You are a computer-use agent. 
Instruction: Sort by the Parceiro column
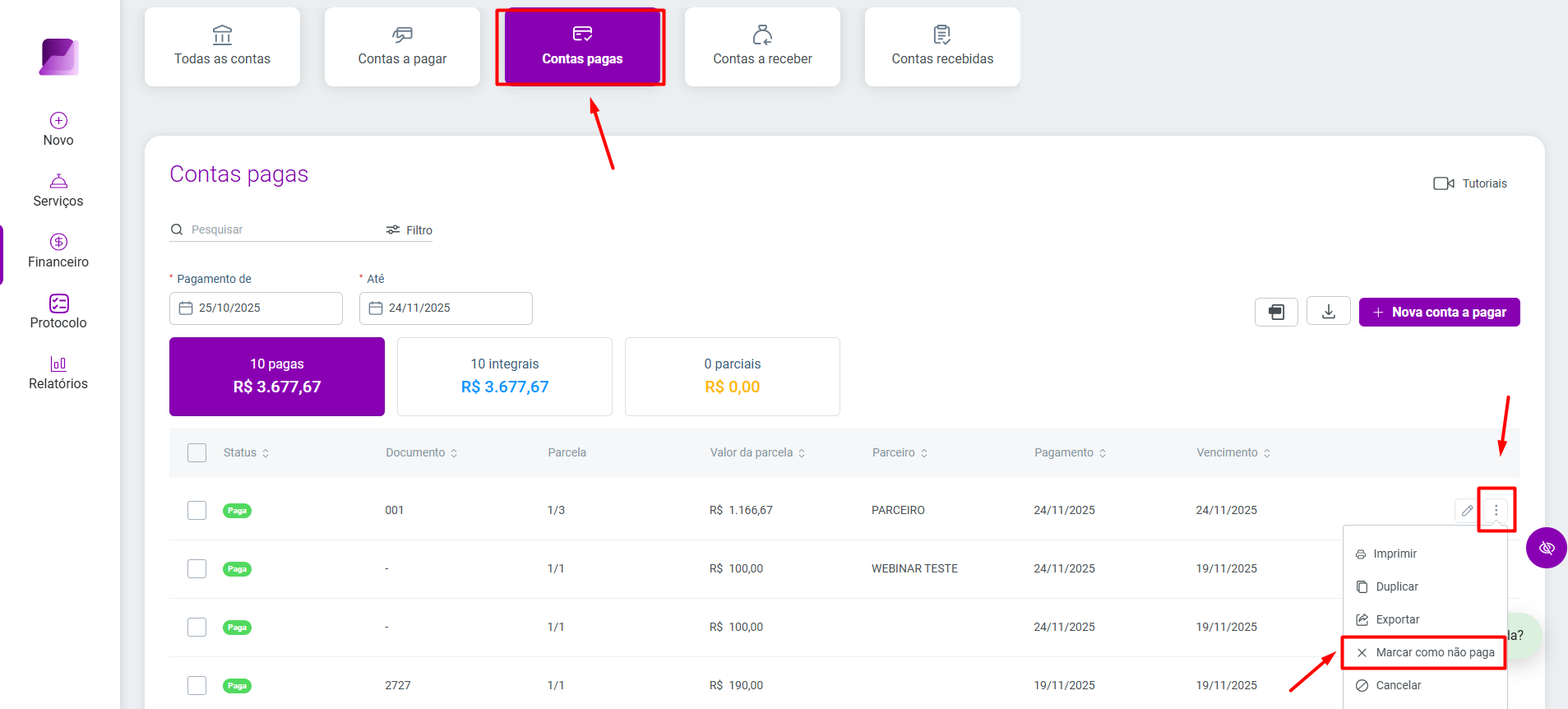tap(900, 452)
